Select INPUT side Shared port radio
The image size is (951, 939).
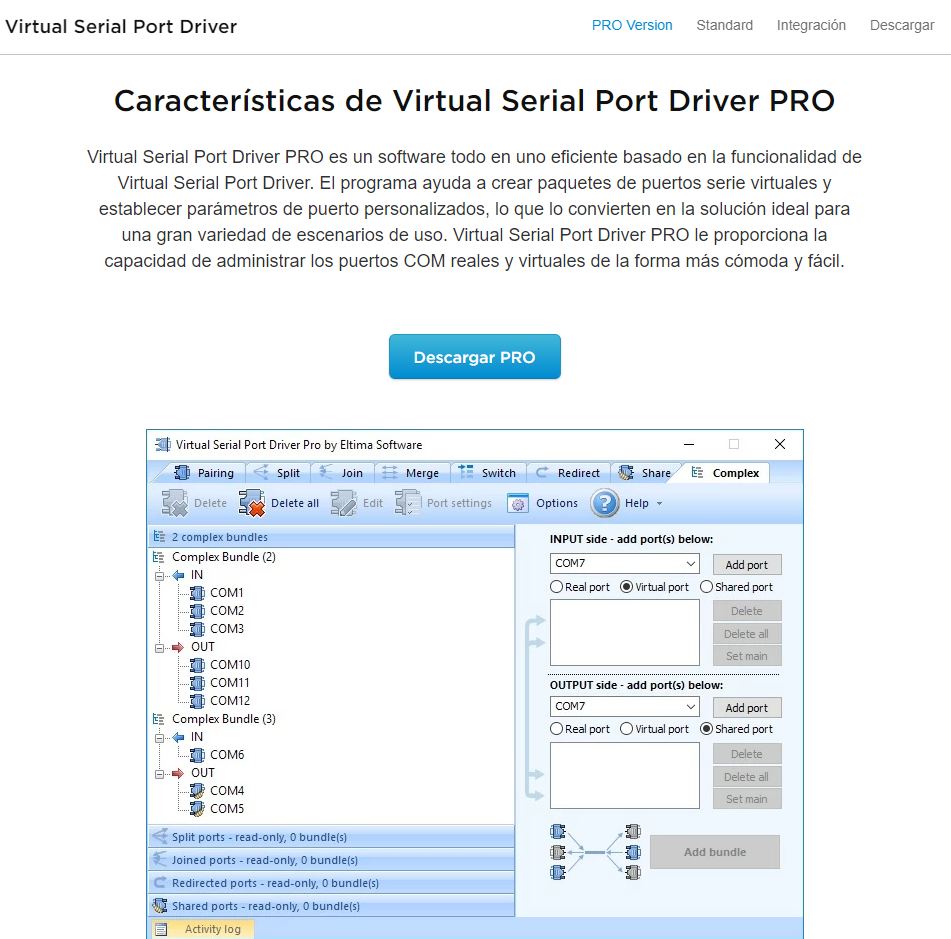coord(706,587)
